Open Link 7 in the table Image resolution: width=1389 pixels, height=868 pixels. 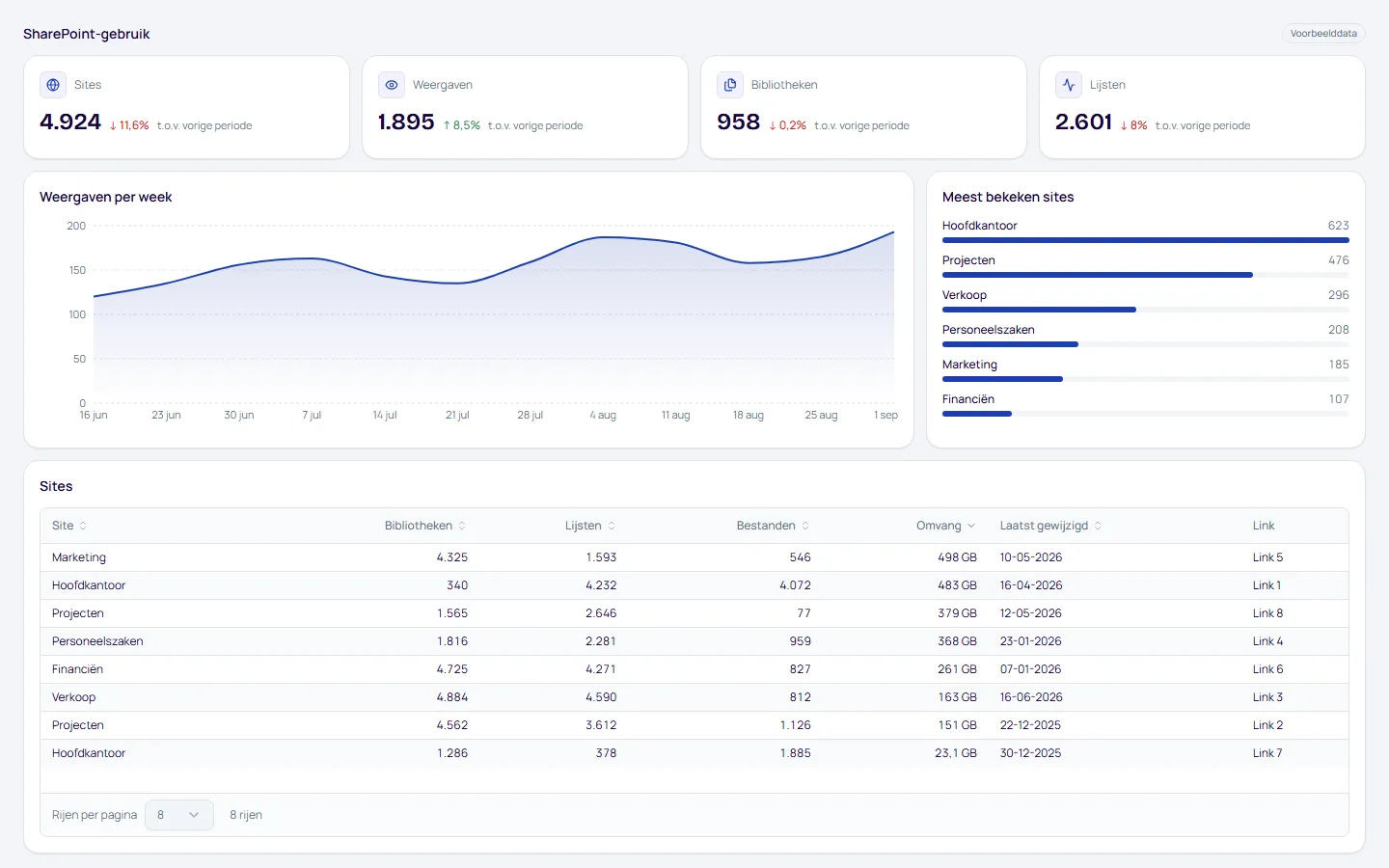[1267, 753]
